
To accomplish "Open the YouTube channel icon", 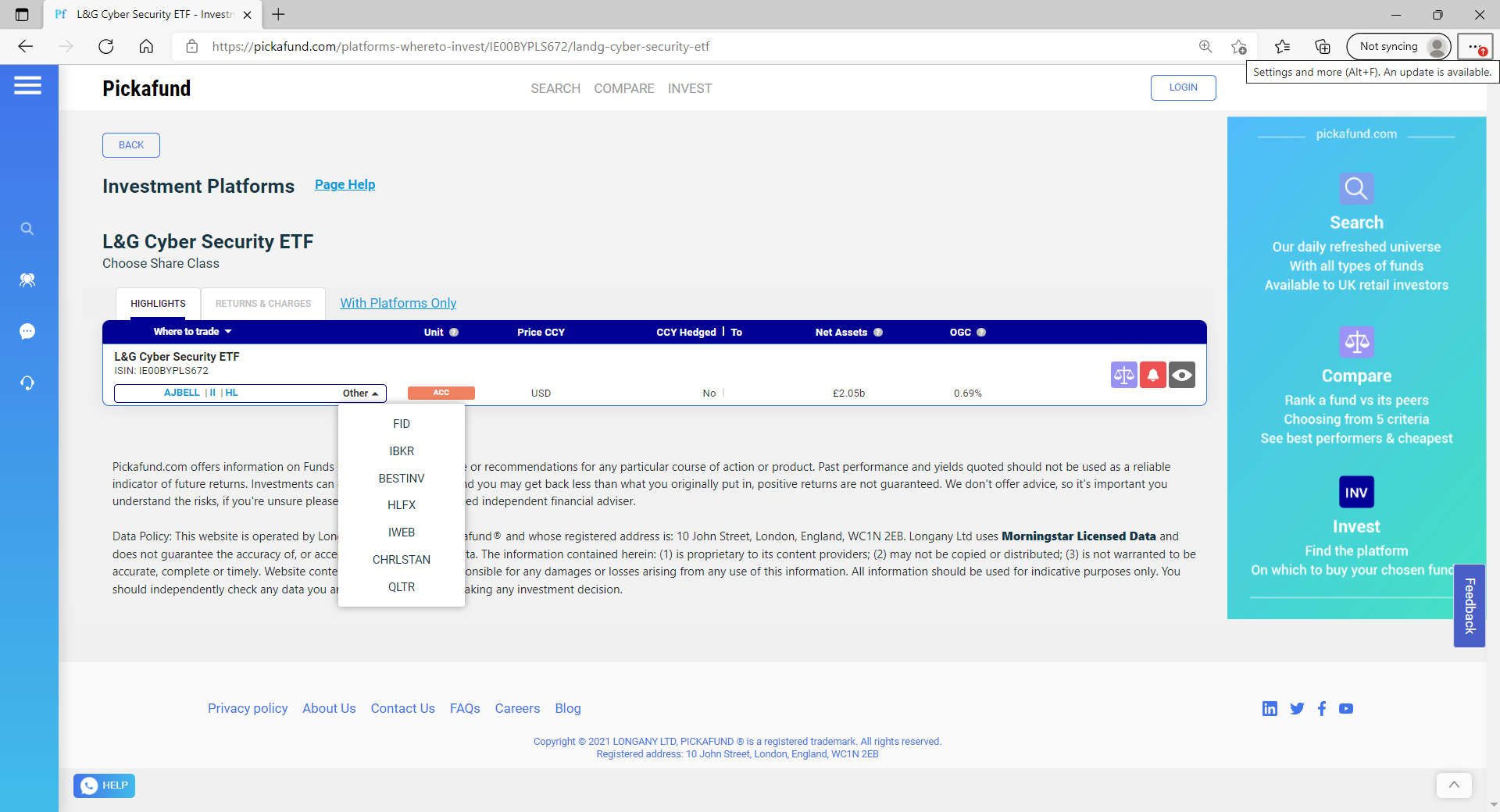I will [1346, 708].
